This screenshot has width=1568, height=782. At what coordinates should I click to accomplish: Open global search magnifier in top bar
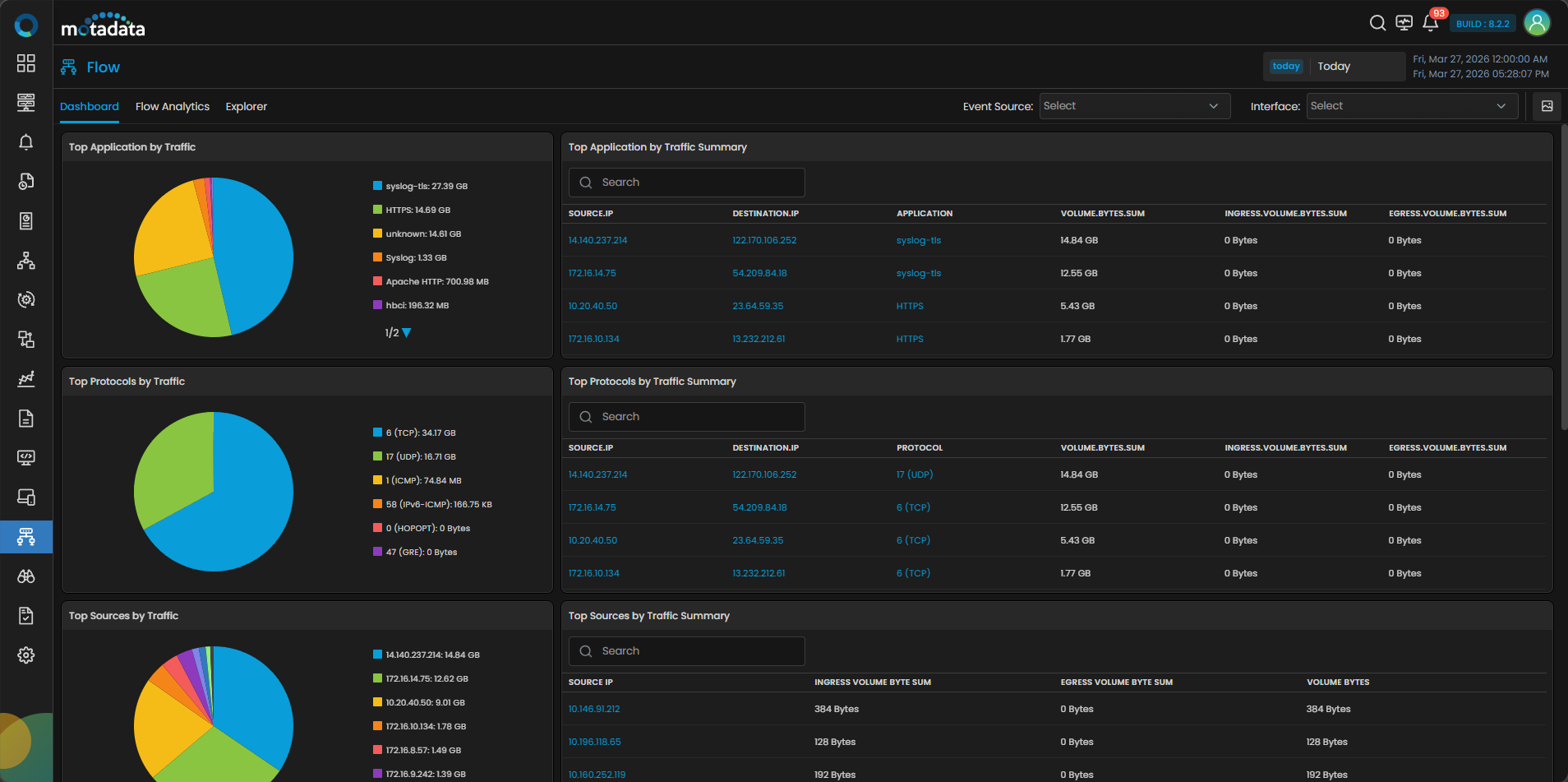(1377, 23)
